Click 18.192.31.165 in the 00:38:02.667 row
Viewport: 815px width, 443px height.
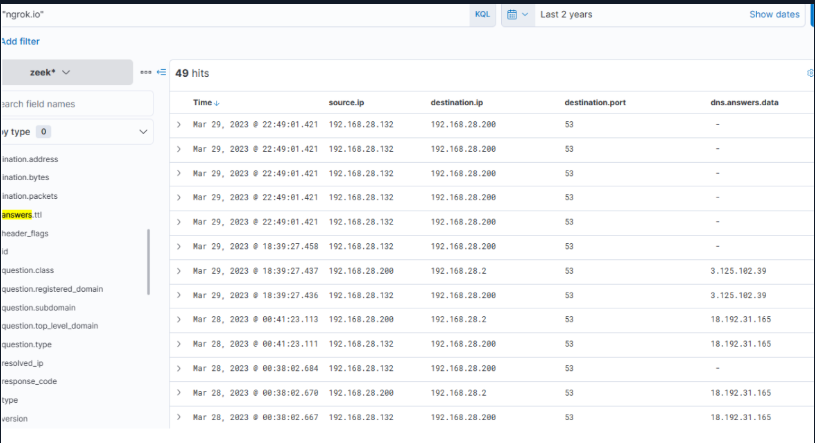tap(741, 417)
